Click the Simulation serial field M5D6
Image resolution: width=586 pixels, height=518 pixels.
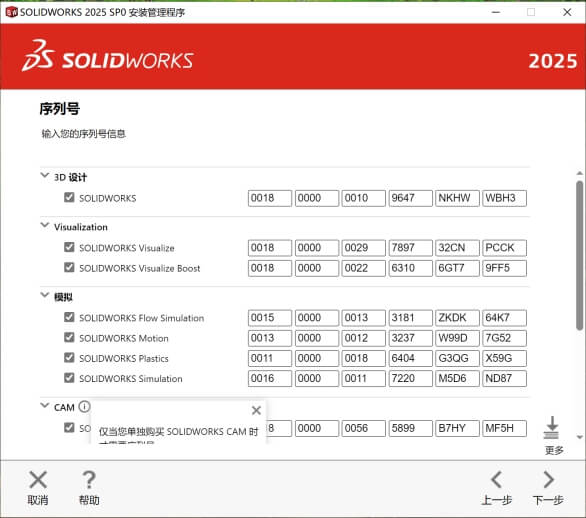457,378
